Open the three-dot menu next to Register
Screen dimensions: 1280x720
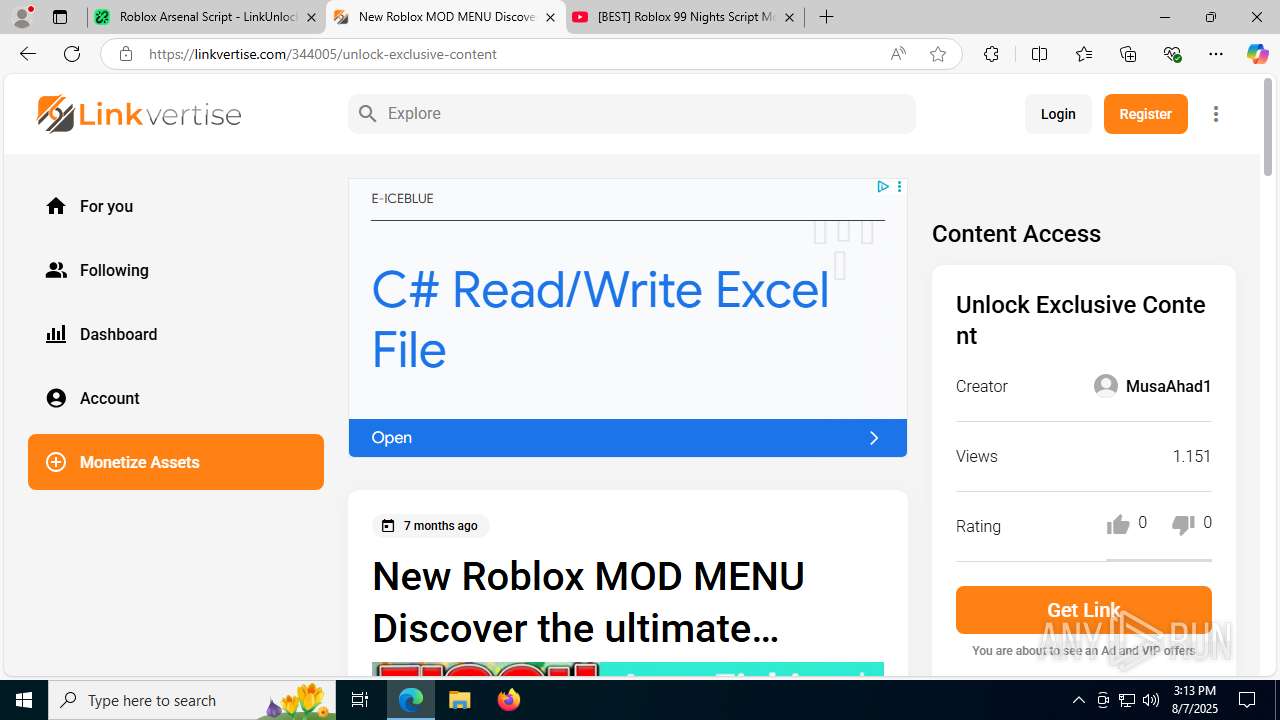[1216, 114]
